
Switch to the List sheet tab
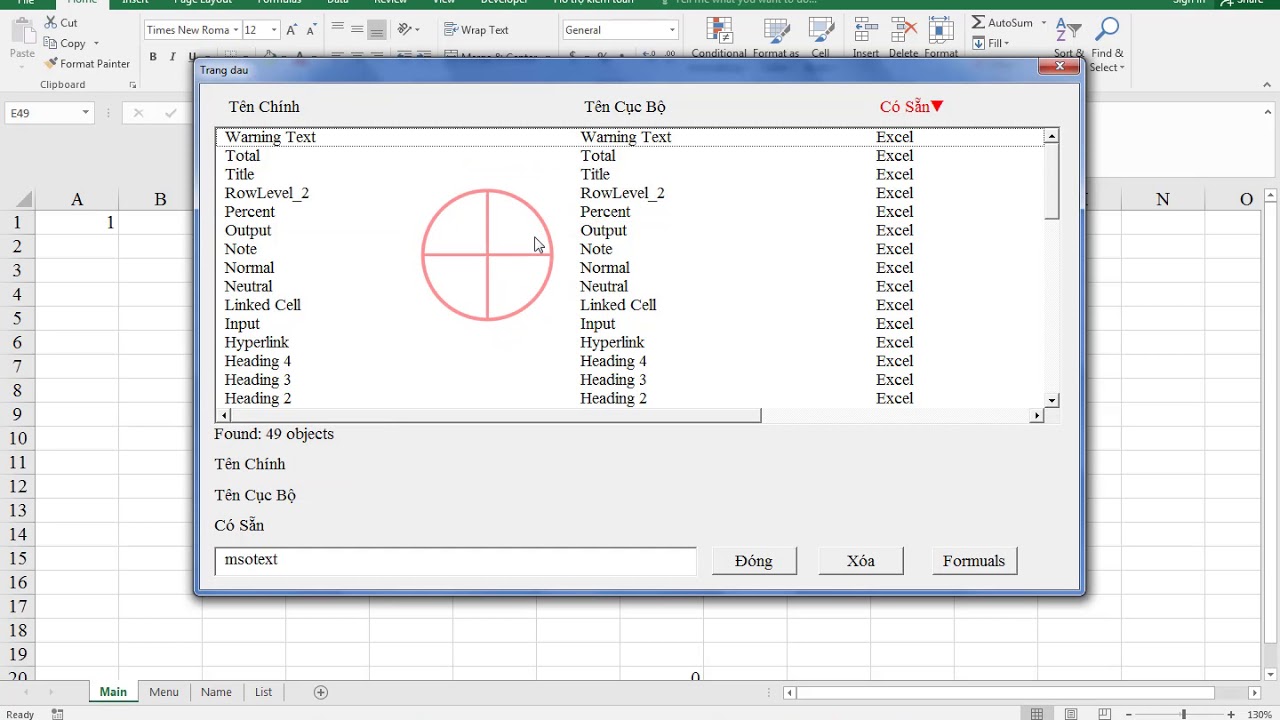pyautogui.click(x=263, y=692)
